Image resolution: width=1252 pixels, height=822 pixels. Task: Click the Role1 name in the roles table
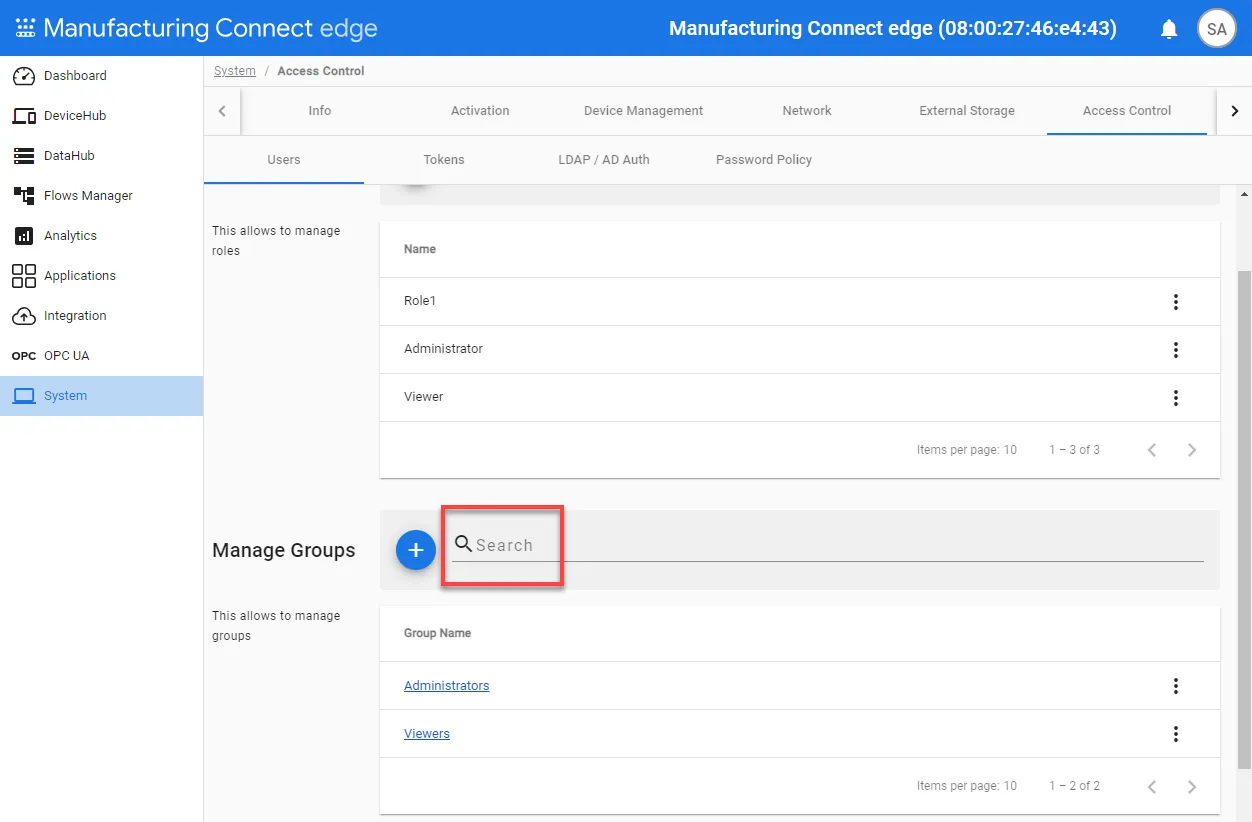tap(420, 301)
